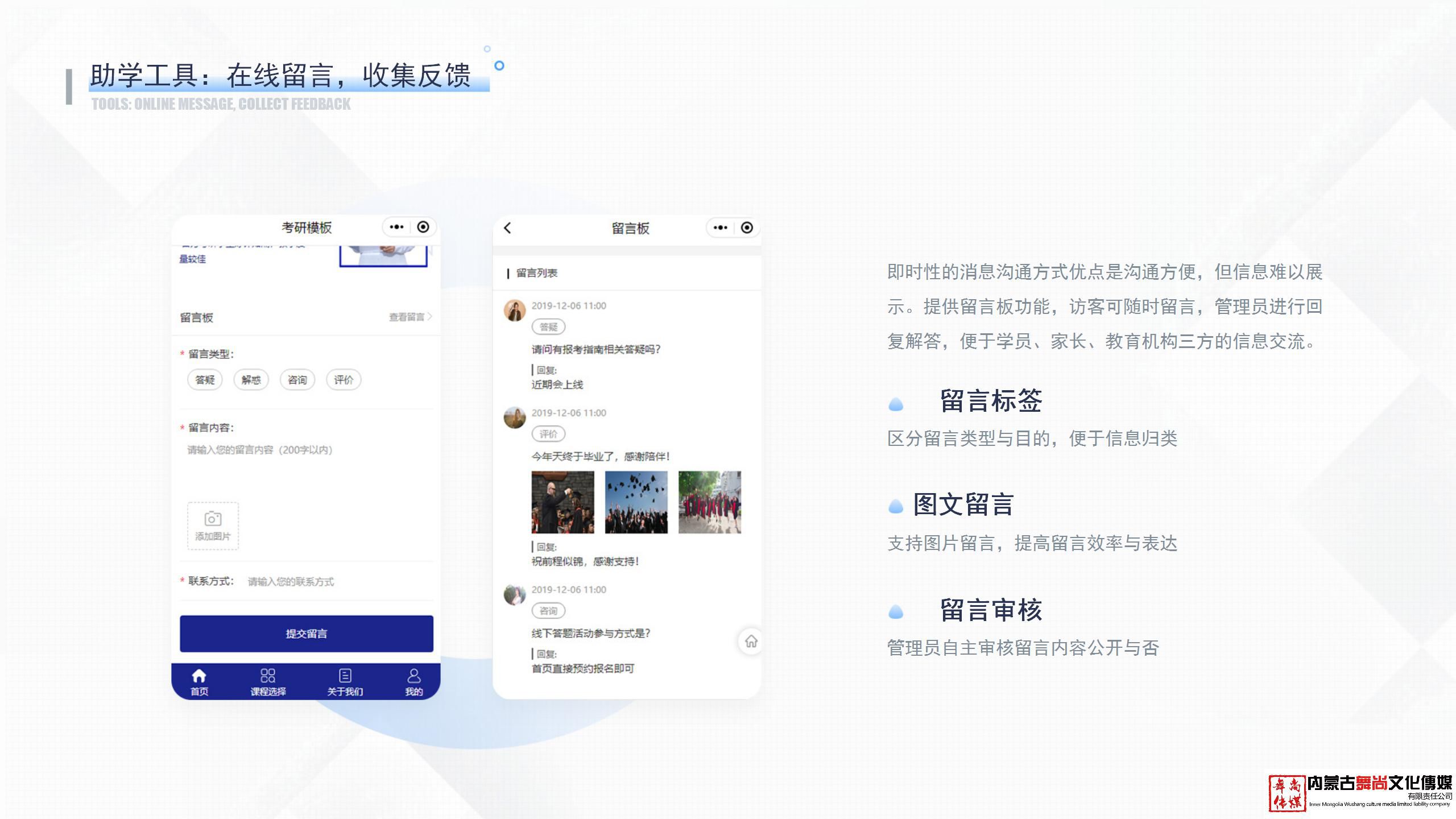Expand 查看留言 to view all messages
The width and height of the screenshot is (1456, 819).
(x=406, y=317)
